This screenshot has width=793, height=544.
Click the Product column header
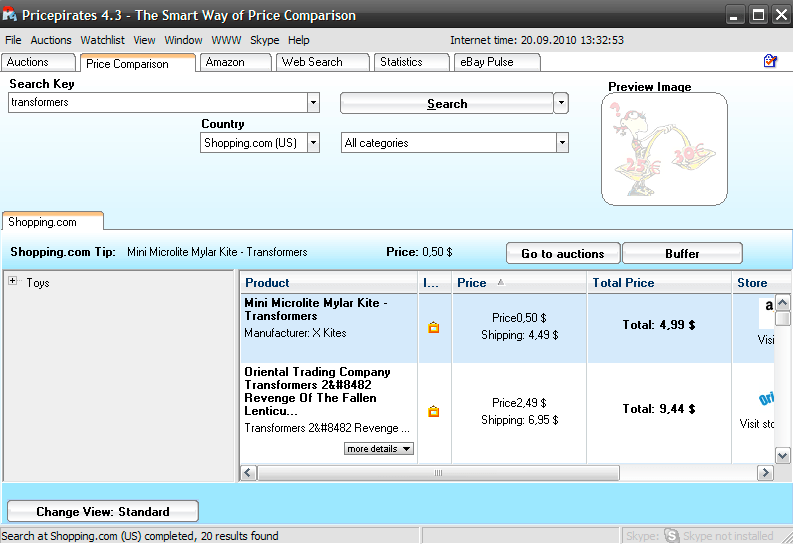329,283
